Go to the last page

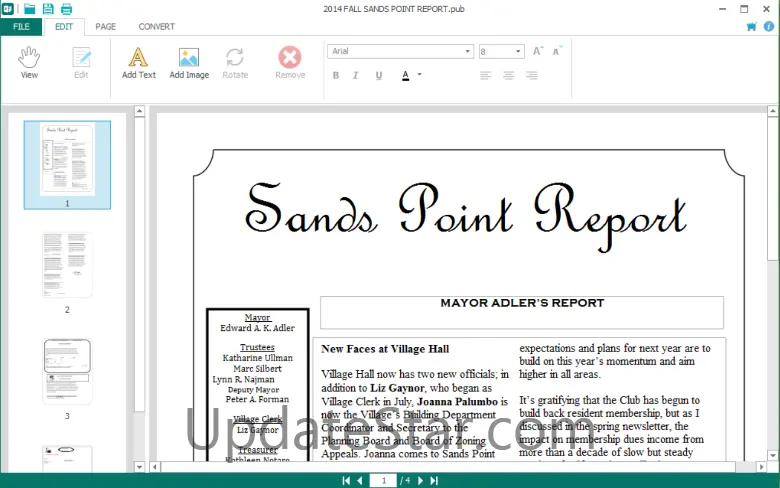pos(434,481)
